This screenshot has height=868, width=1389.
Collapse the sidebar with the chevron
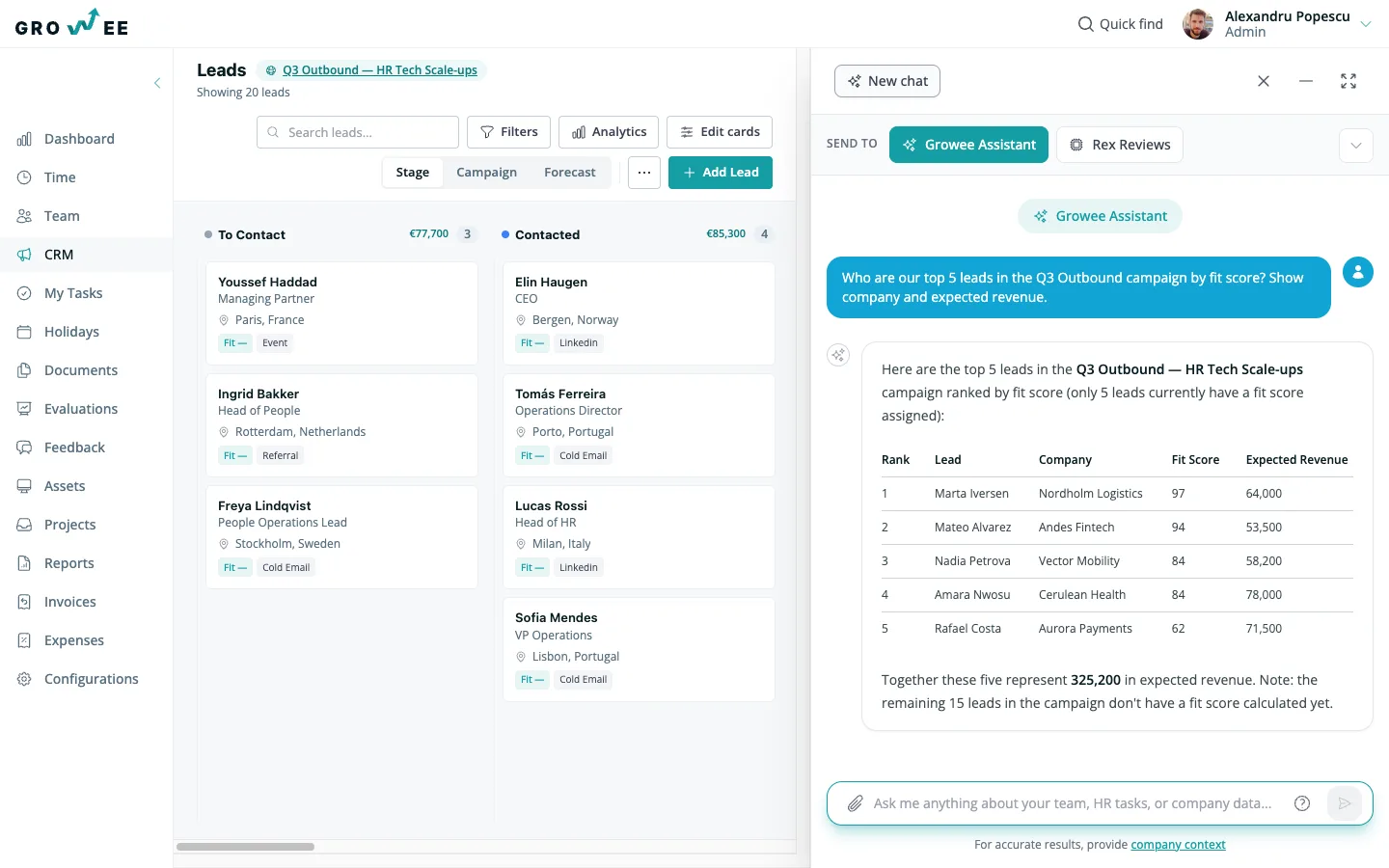click(x=157, y=83)
